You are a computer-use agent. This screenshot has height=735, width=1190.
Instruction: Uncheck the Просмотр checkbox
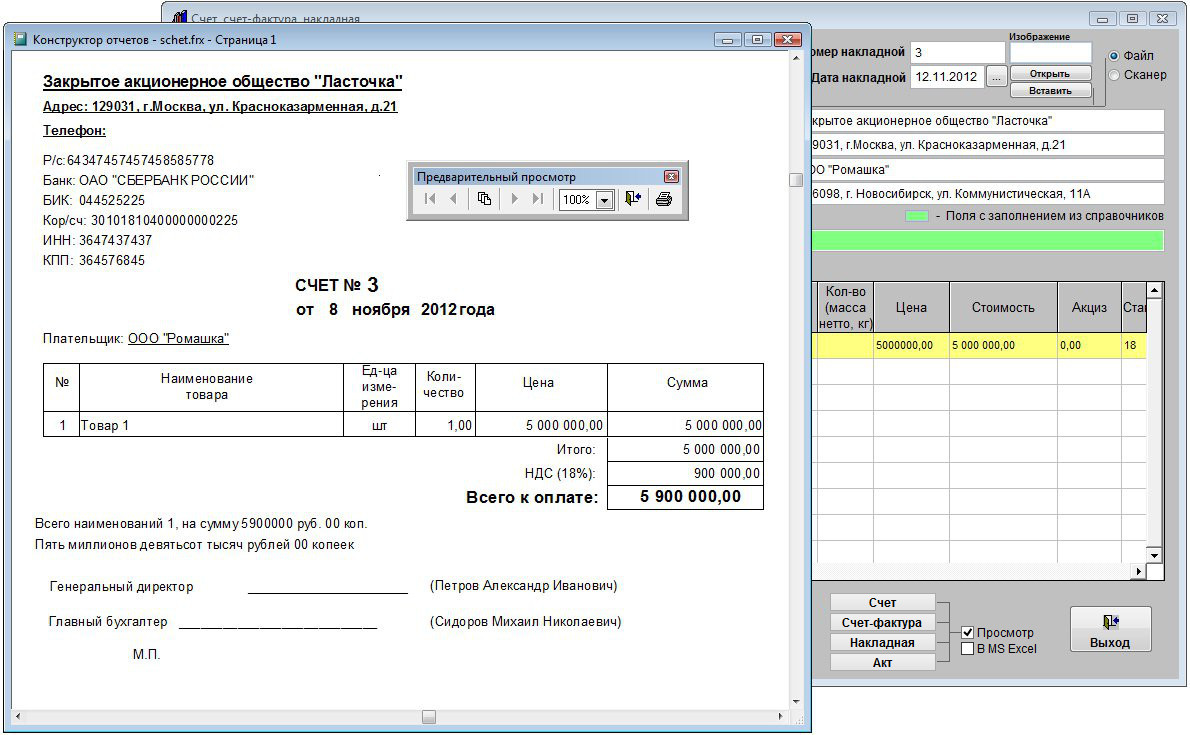(967, 632)
